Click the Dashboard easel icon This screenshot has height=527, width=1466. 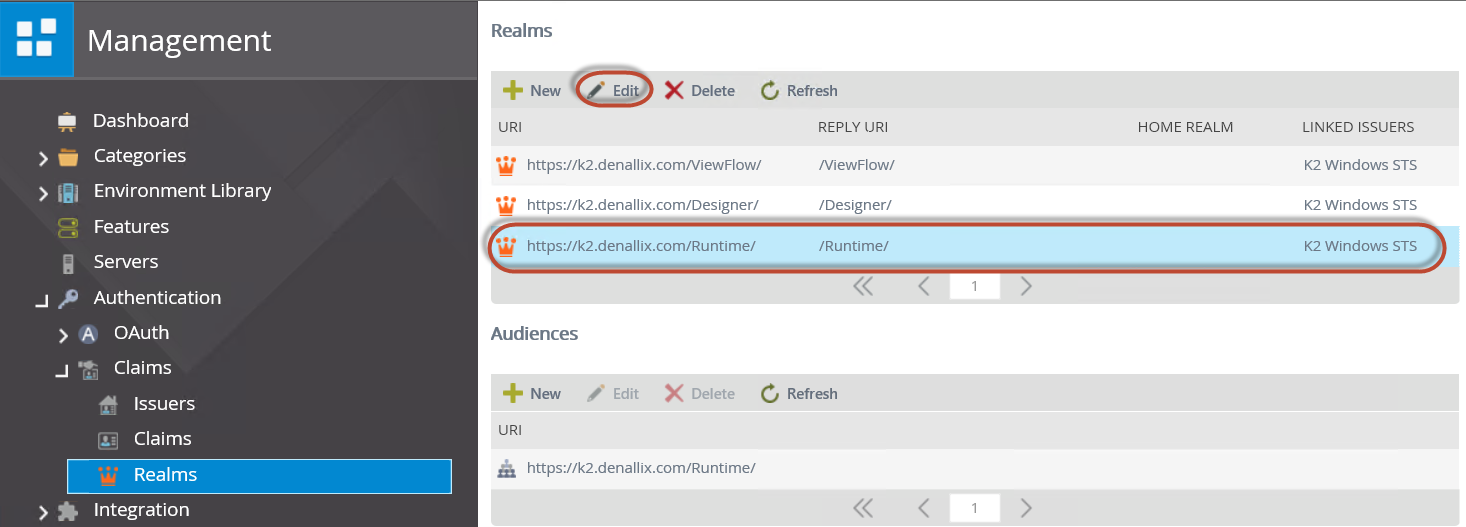[x=68, y=121]
